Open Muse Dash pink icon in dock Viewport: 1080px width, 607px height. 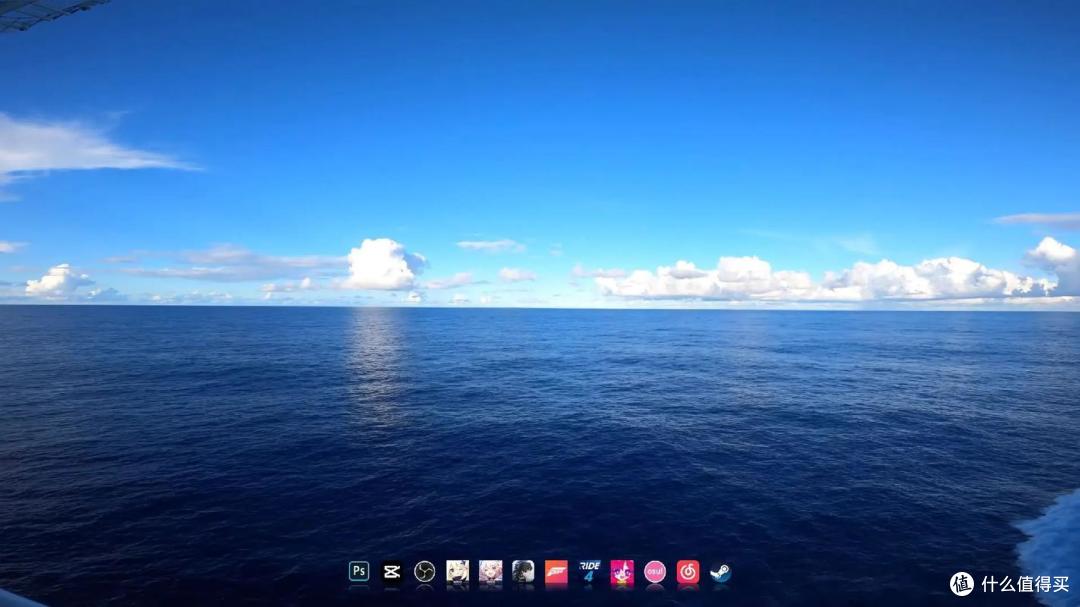coord(622,571)
